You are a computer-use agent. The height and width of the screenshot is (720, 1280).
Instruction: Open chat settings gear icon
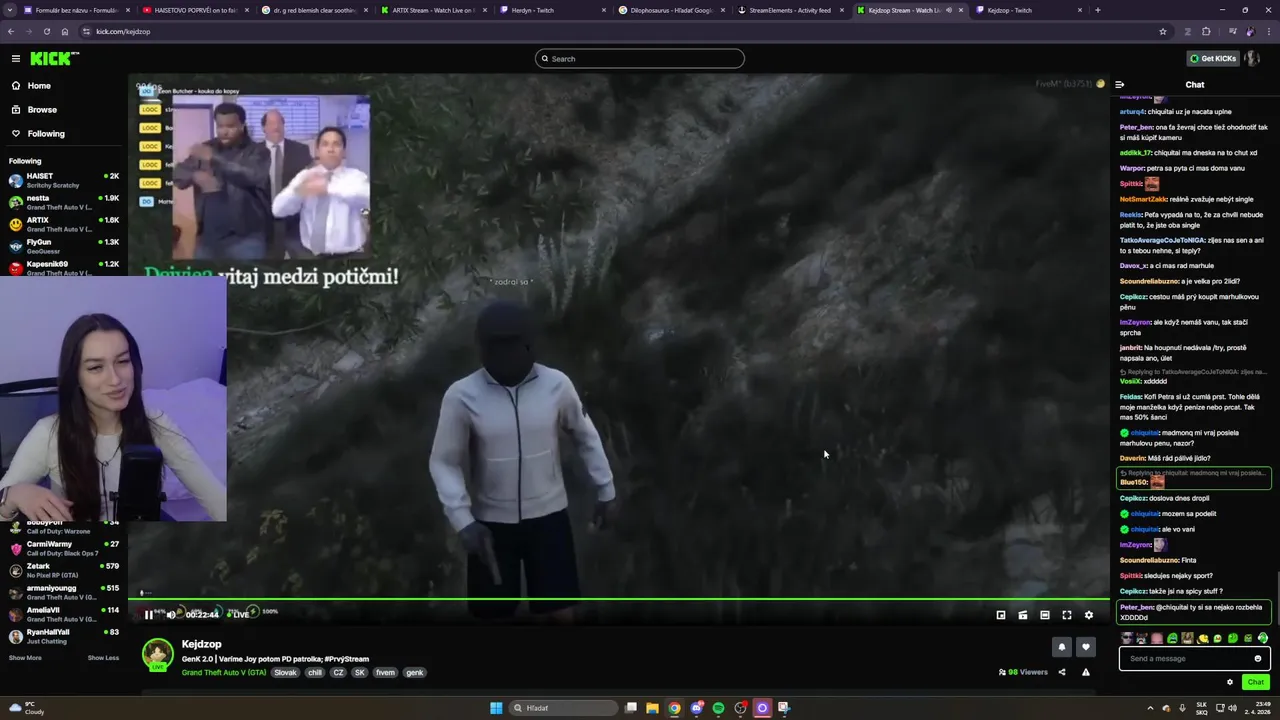(1230, 682)
